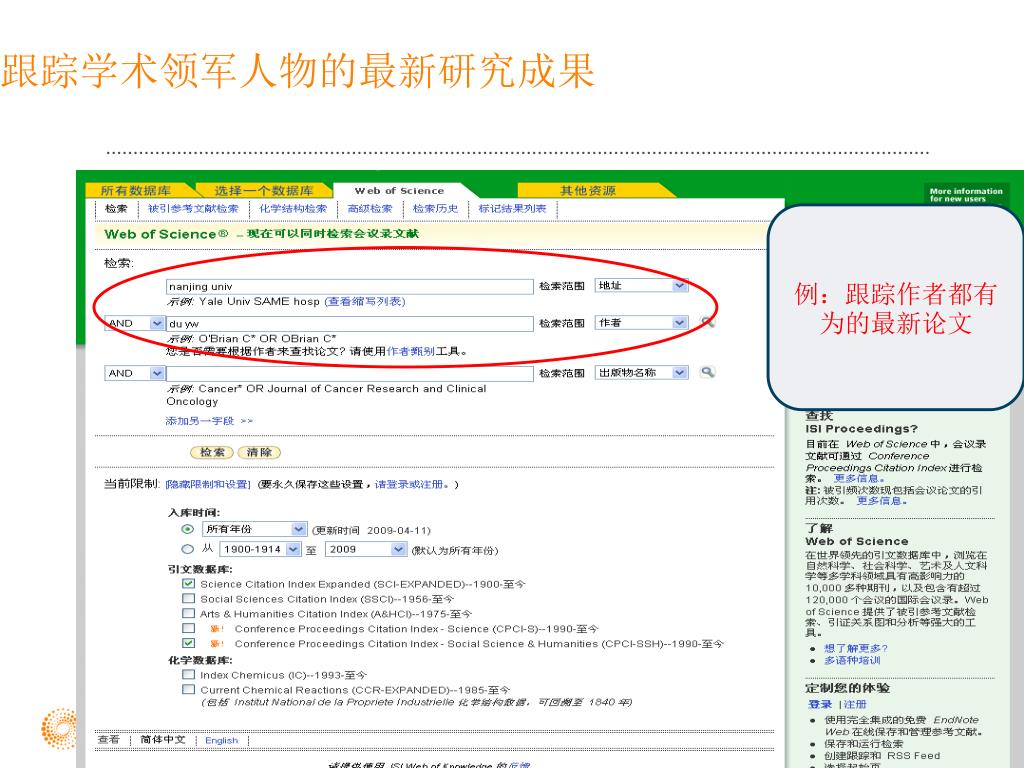The width and height of the screenshot is (1024, 768).
Task: Select the 检索 sub-tab
Action: [116, 208]
